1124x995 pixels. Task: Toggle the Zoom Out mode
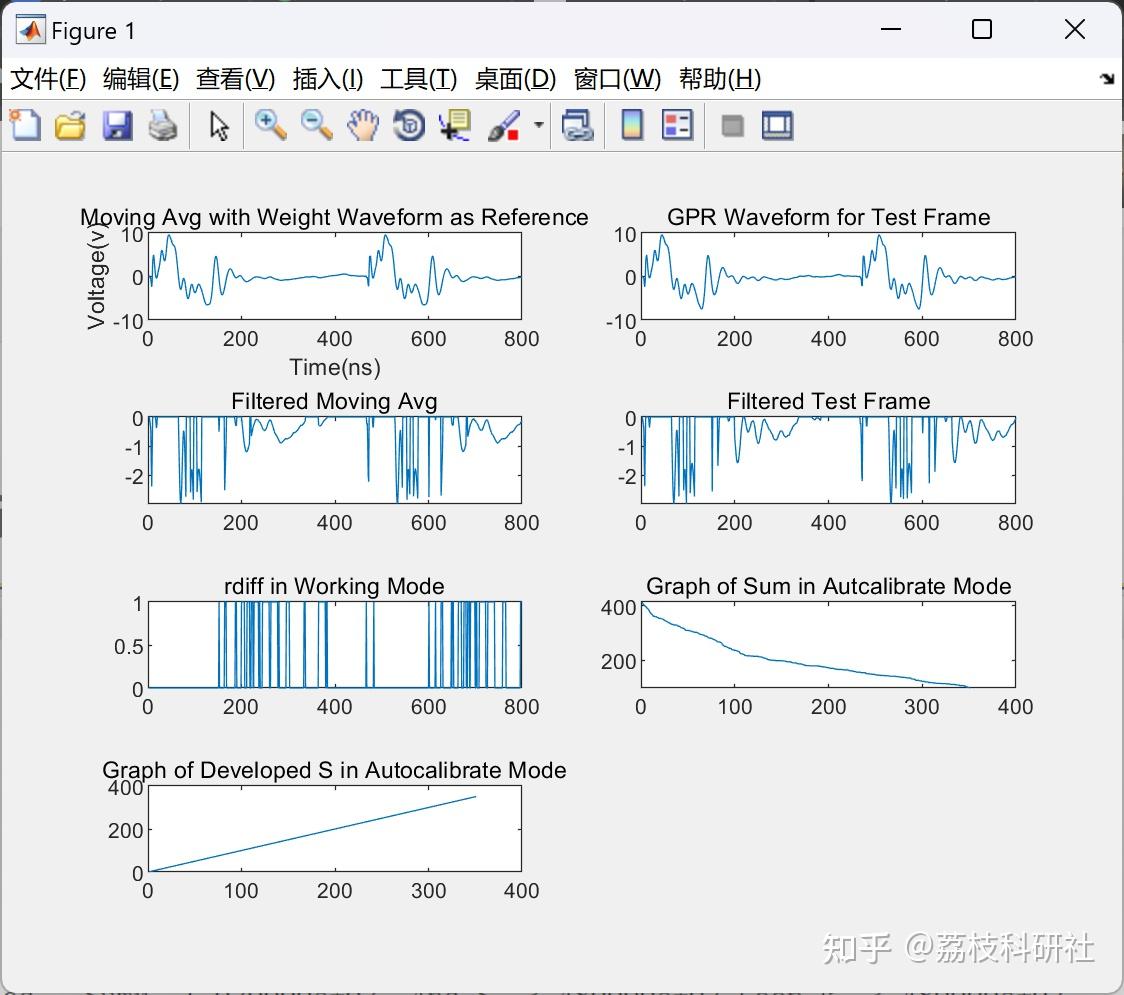316,125
